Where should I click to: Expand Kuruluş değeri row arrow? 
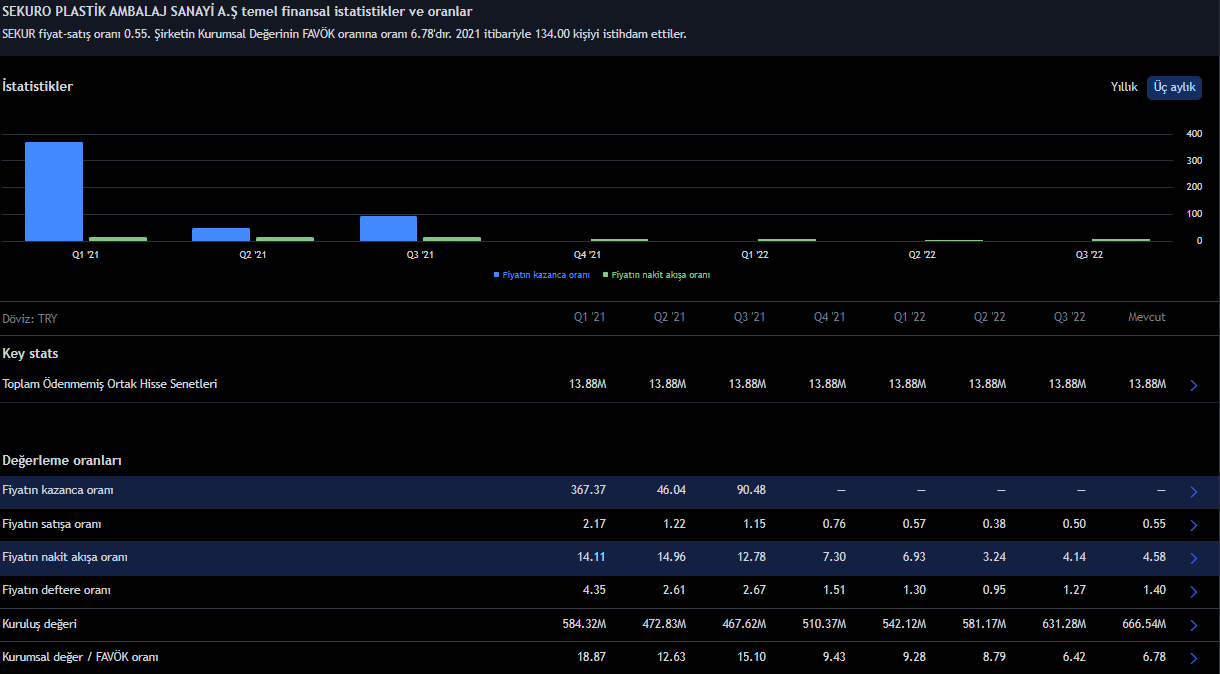tap(1193, 625)
